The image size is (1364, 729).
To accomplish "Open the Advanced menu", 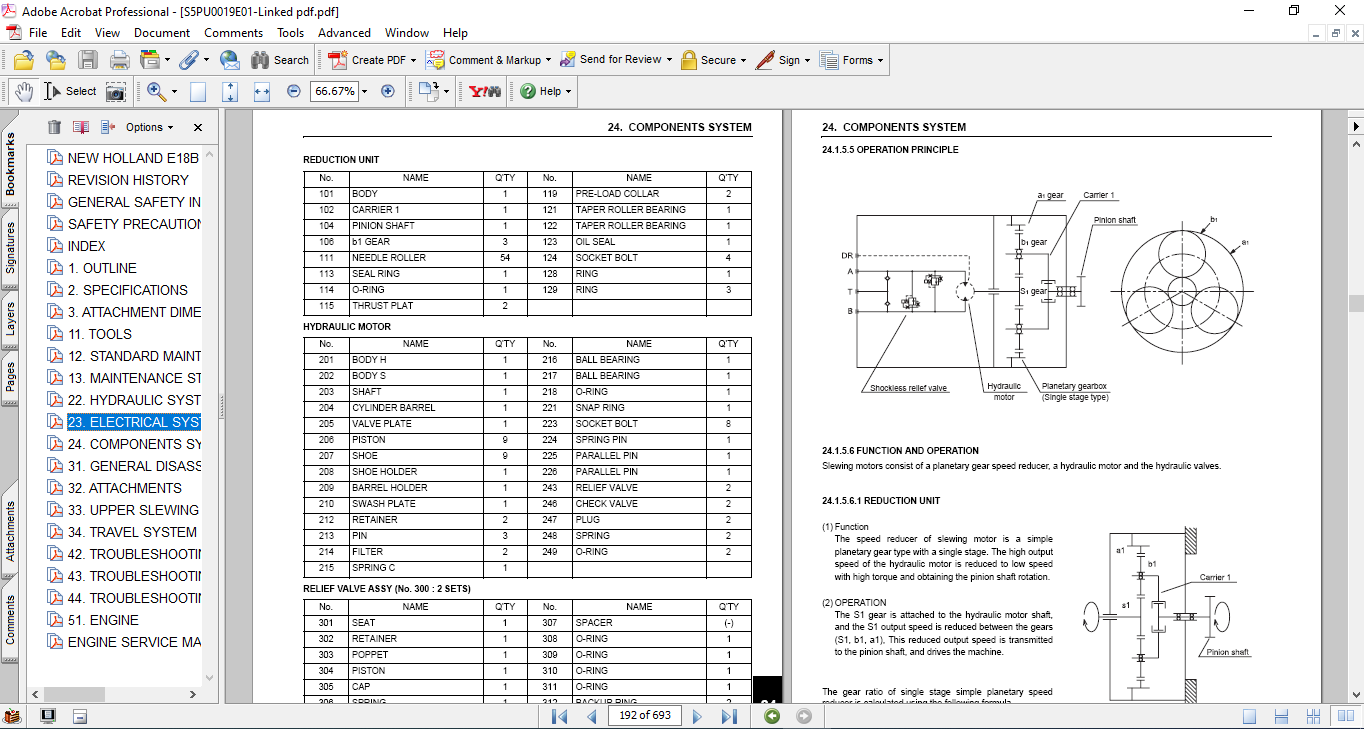I will point(344,33).
